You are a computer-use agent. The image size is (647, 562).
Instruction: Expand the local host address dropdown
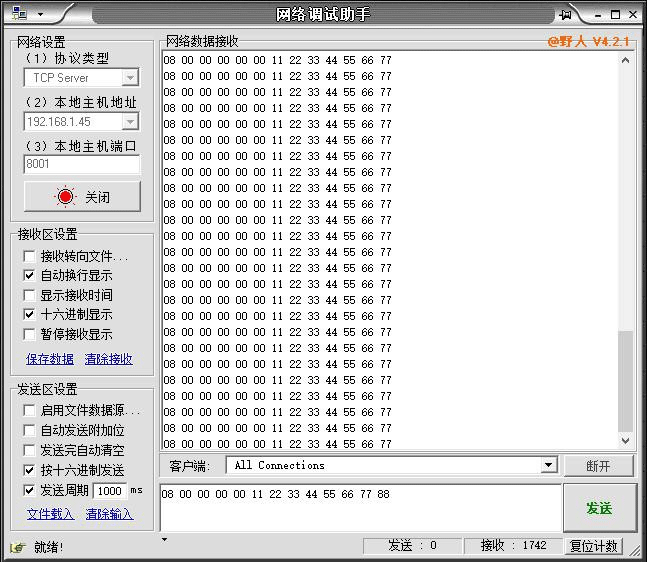(x=130, y=121)
